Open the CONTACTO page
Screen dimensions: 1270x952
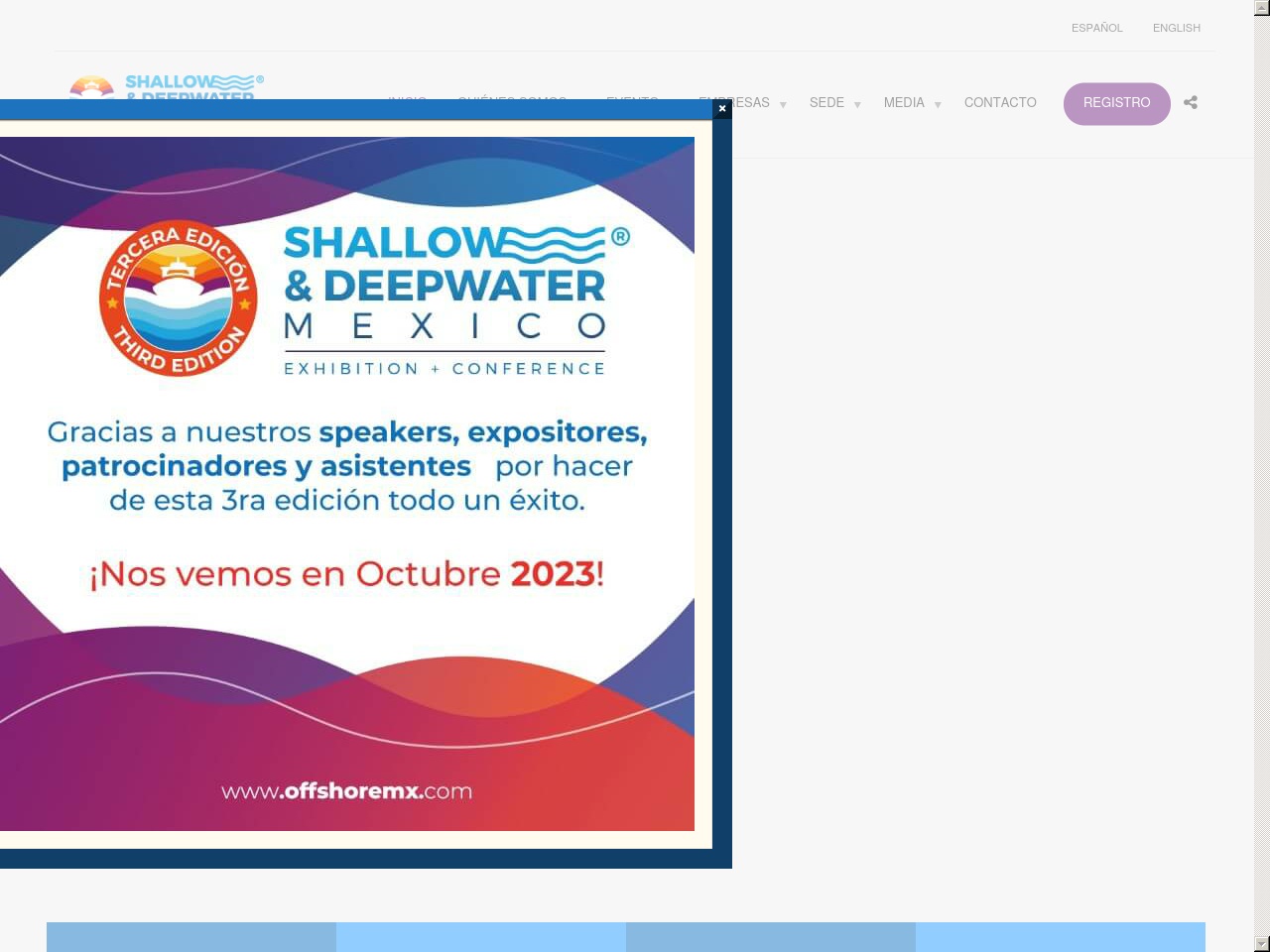[1000, 103]
